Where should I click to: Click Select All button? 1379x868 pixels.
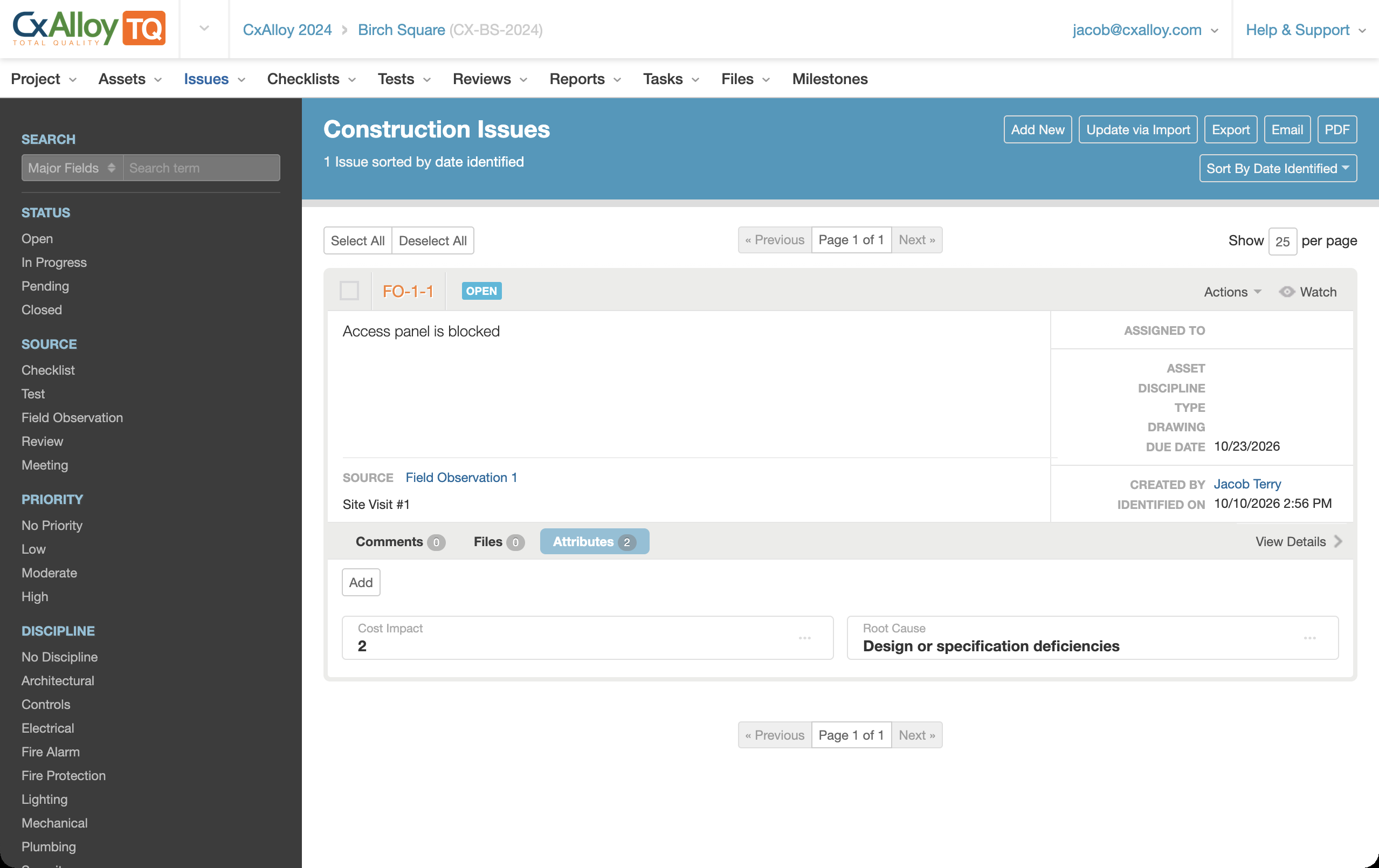pos(357,240)
